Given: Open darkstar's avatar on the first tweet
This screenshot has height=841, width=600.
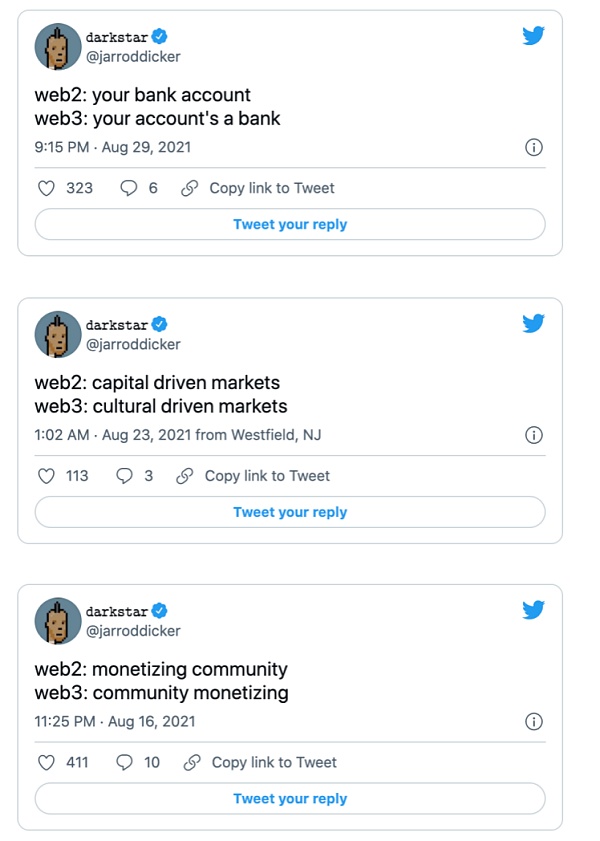Looking at the screenshot, I should point(58,47).
